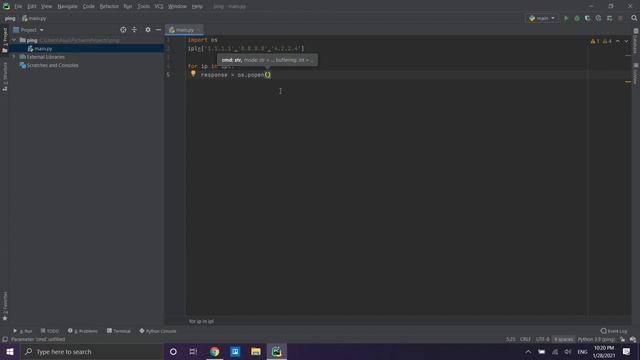Open the Windows Start menu
This screenshot has width=640, height=360.
tap(10, 351)
